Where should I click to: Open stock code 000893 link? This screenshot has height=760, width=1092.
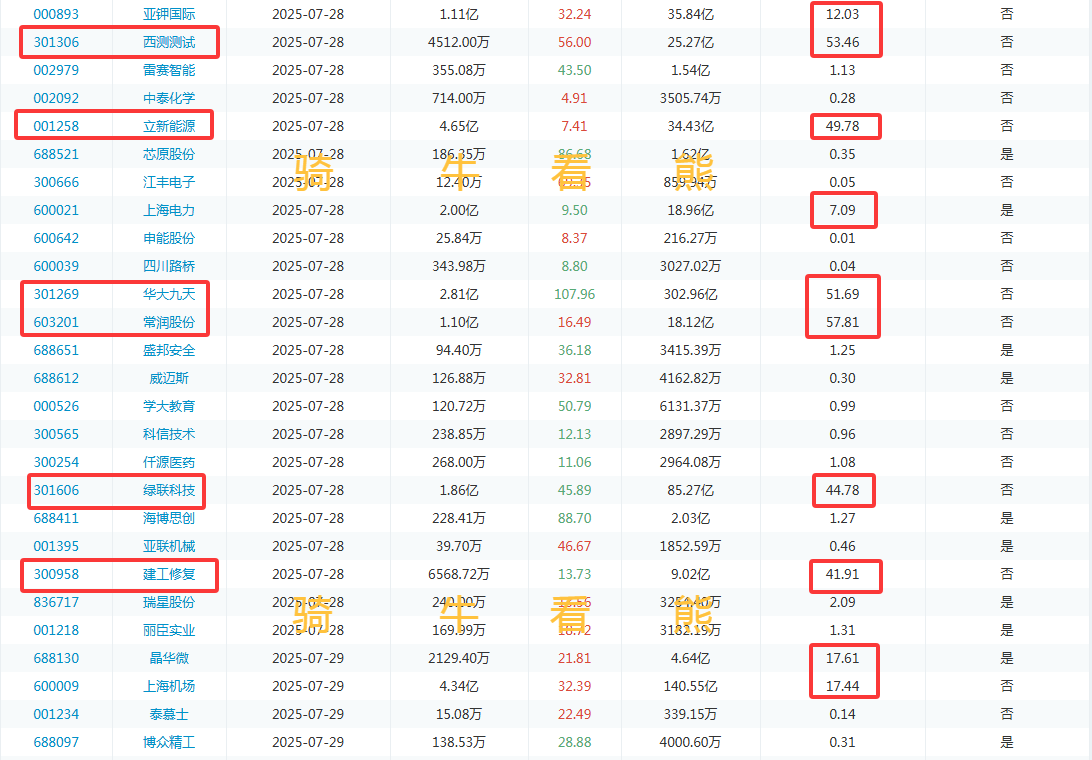(x=56, y=14)
